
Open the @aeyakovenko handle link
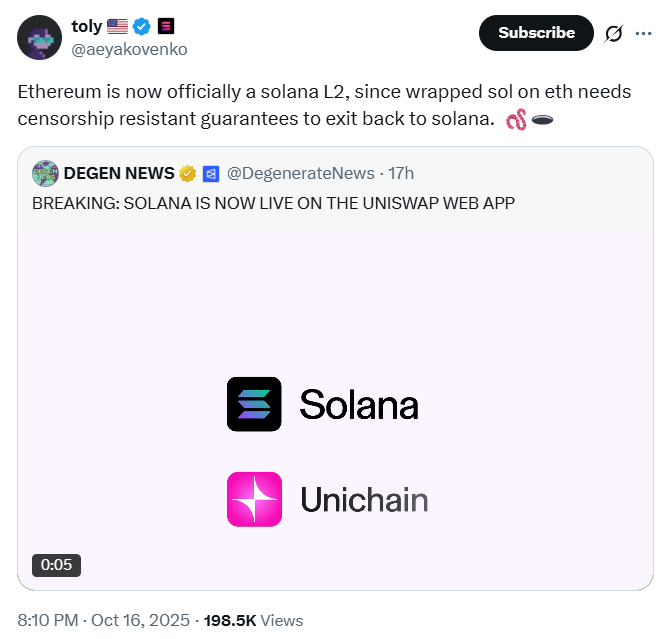[130, 48]
